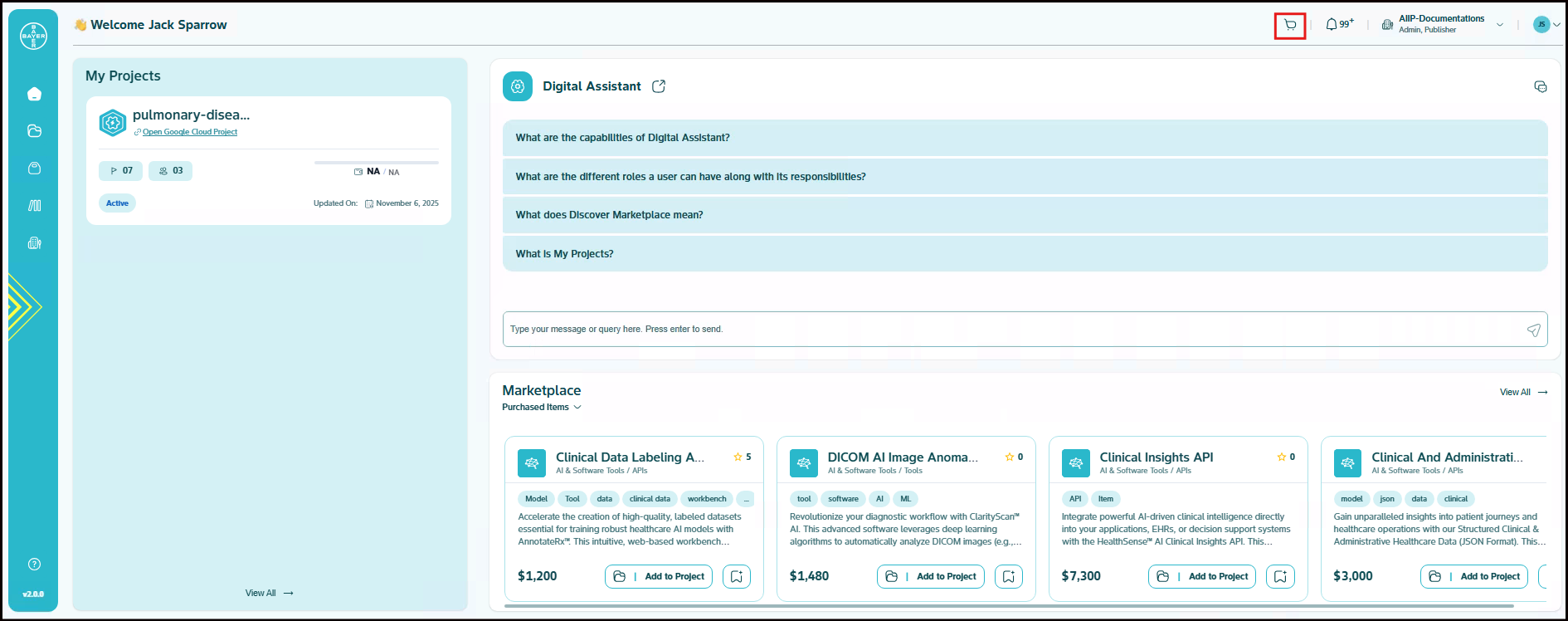
Task: Open Digital Assistant in new window
Action: (659, 86)
